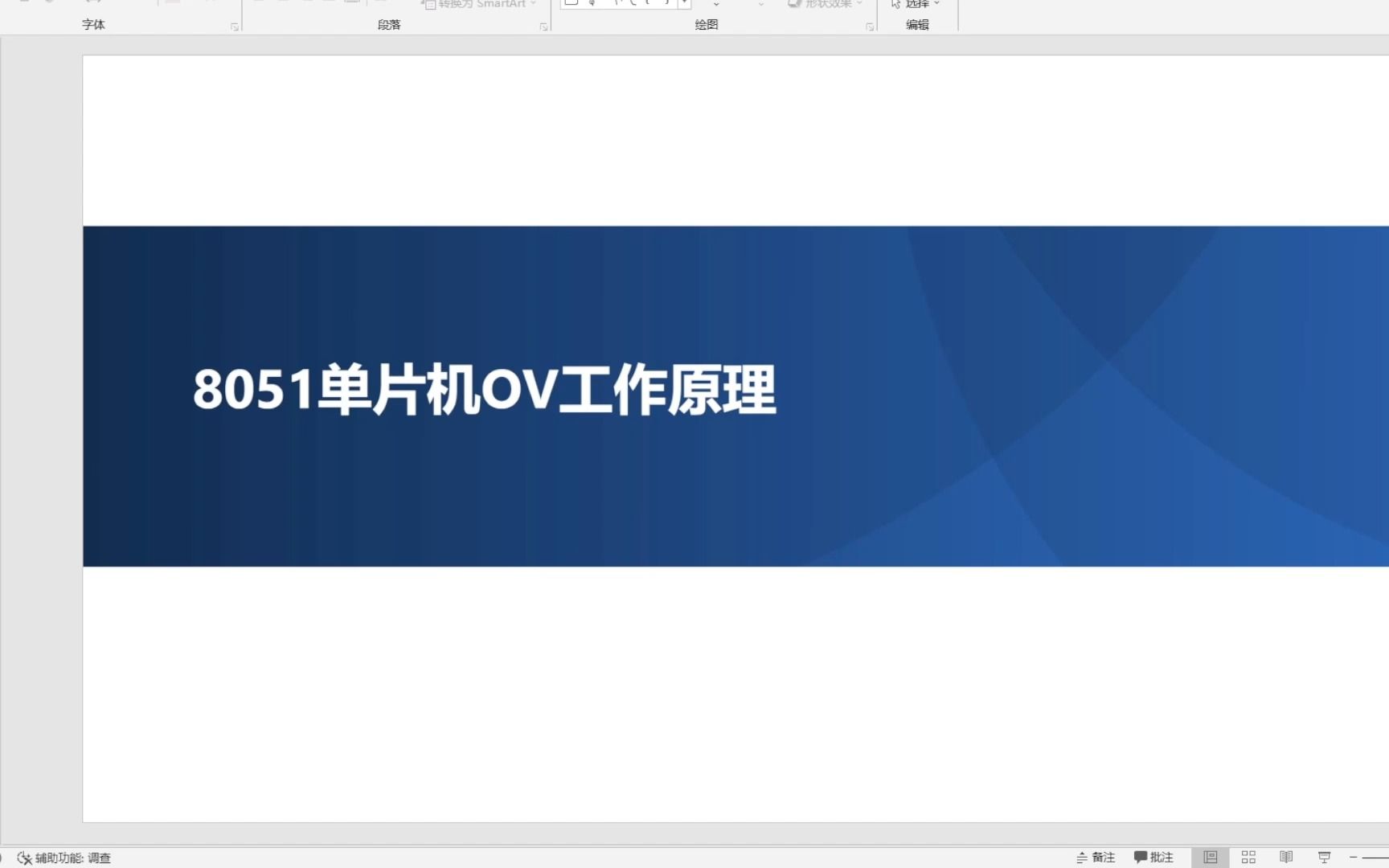The image size is (1389, 868).
Task: Toggle the 批注 comments pane
Action: coord(1153,858)
